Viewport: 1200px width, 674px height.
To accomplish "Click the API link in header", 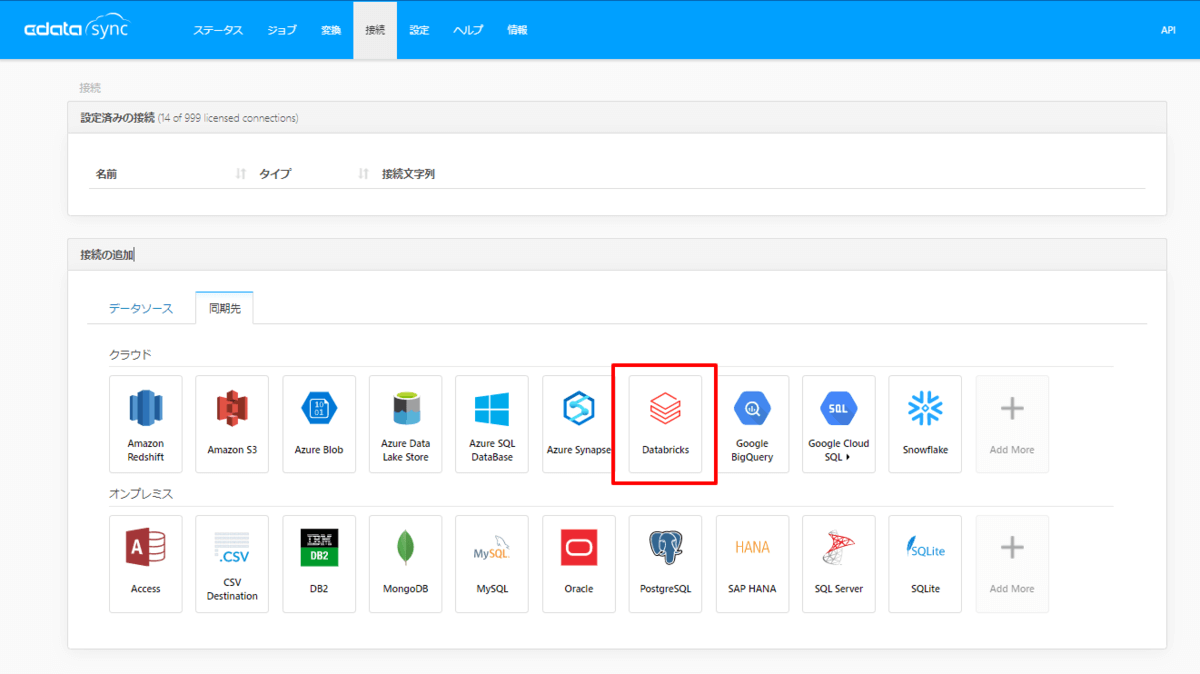I will [1168, 30].
